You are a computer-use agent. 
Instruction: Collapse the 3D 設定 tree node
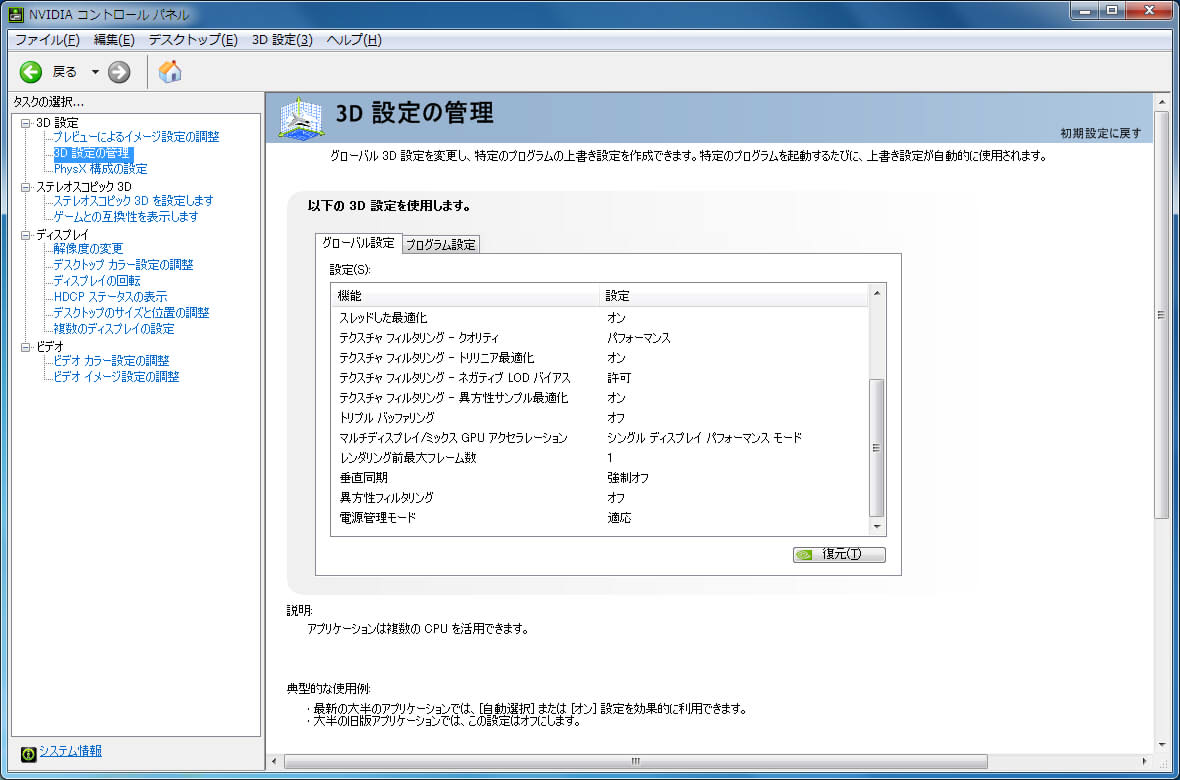coord(26,123)
